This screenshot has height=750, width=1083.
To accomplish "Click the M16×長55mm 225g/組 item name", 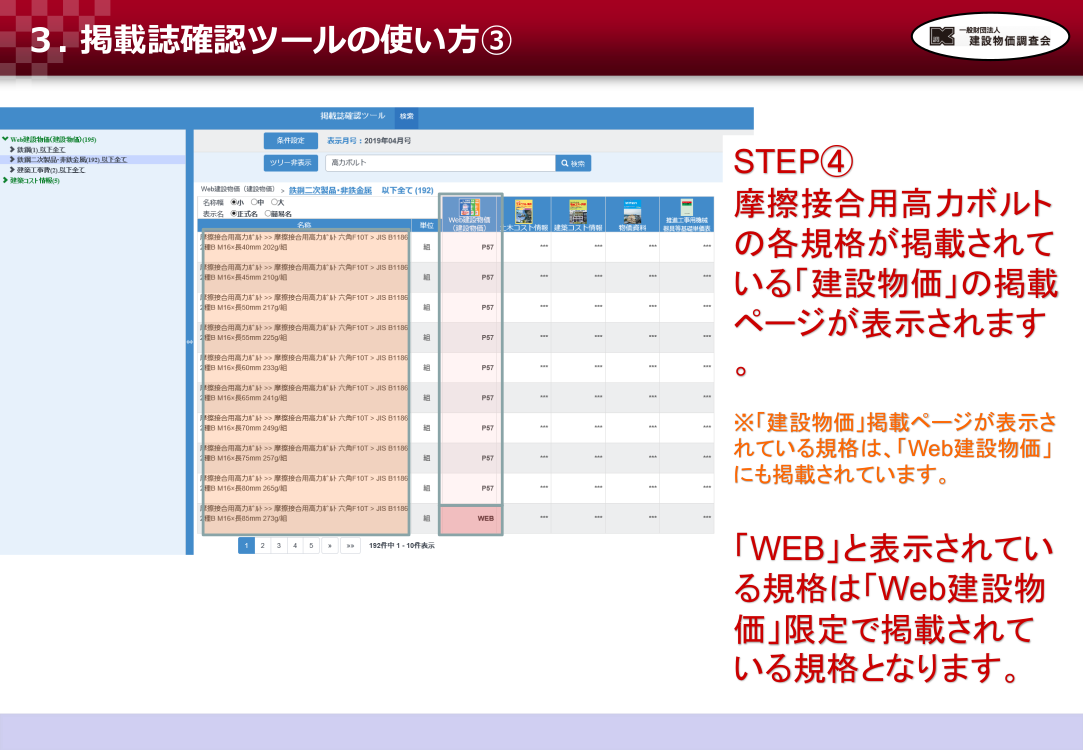I will tap(305, 333).
